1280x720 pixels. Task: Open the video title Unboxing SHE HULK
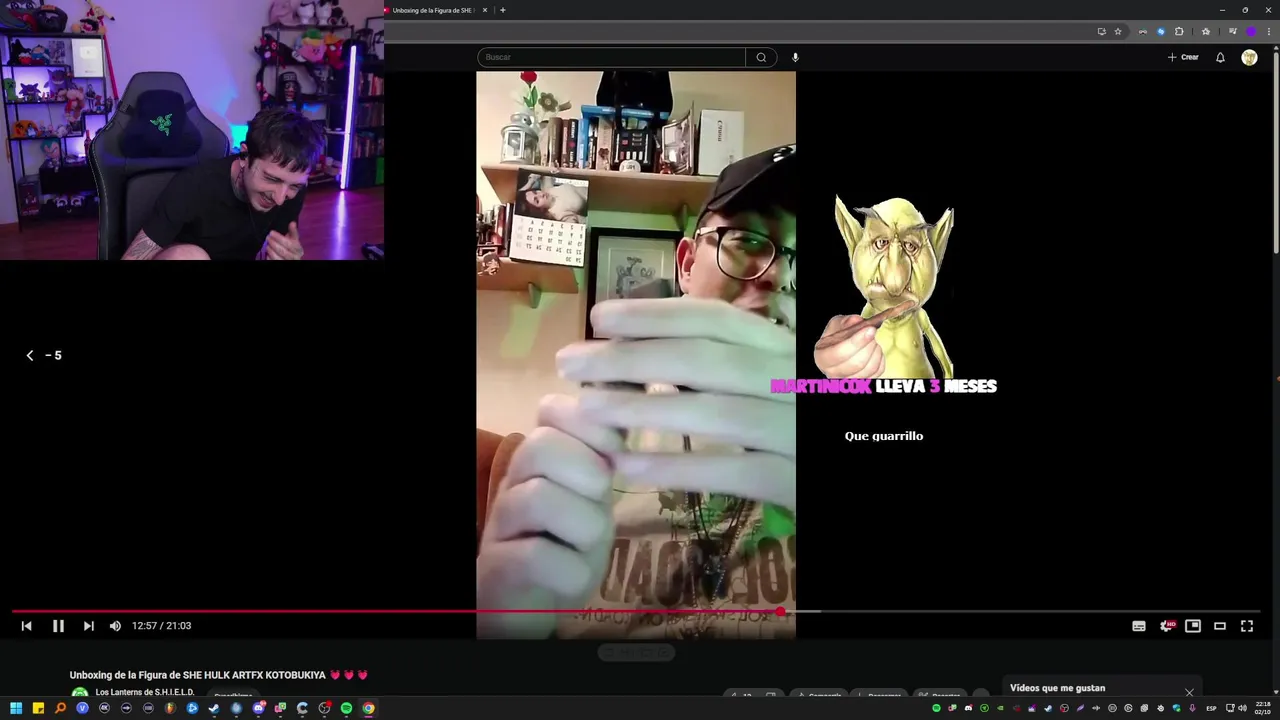click(219, 675)
